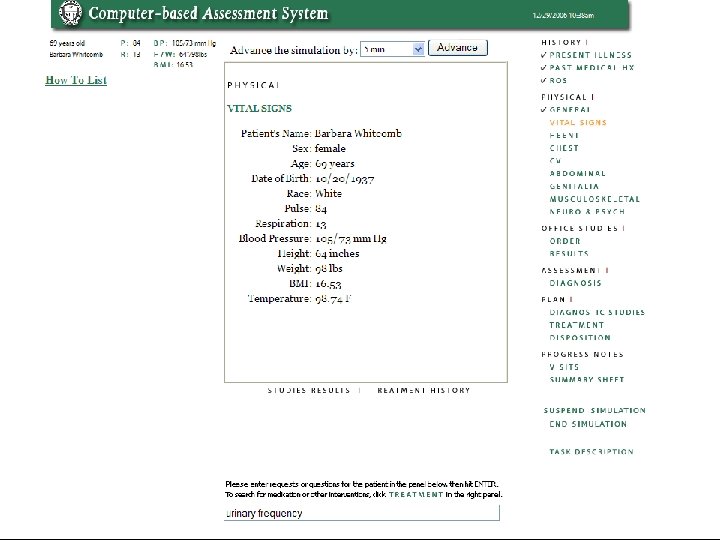
Task: Click the patient name Barbara Whitcomb value
Action: (358, 134)
